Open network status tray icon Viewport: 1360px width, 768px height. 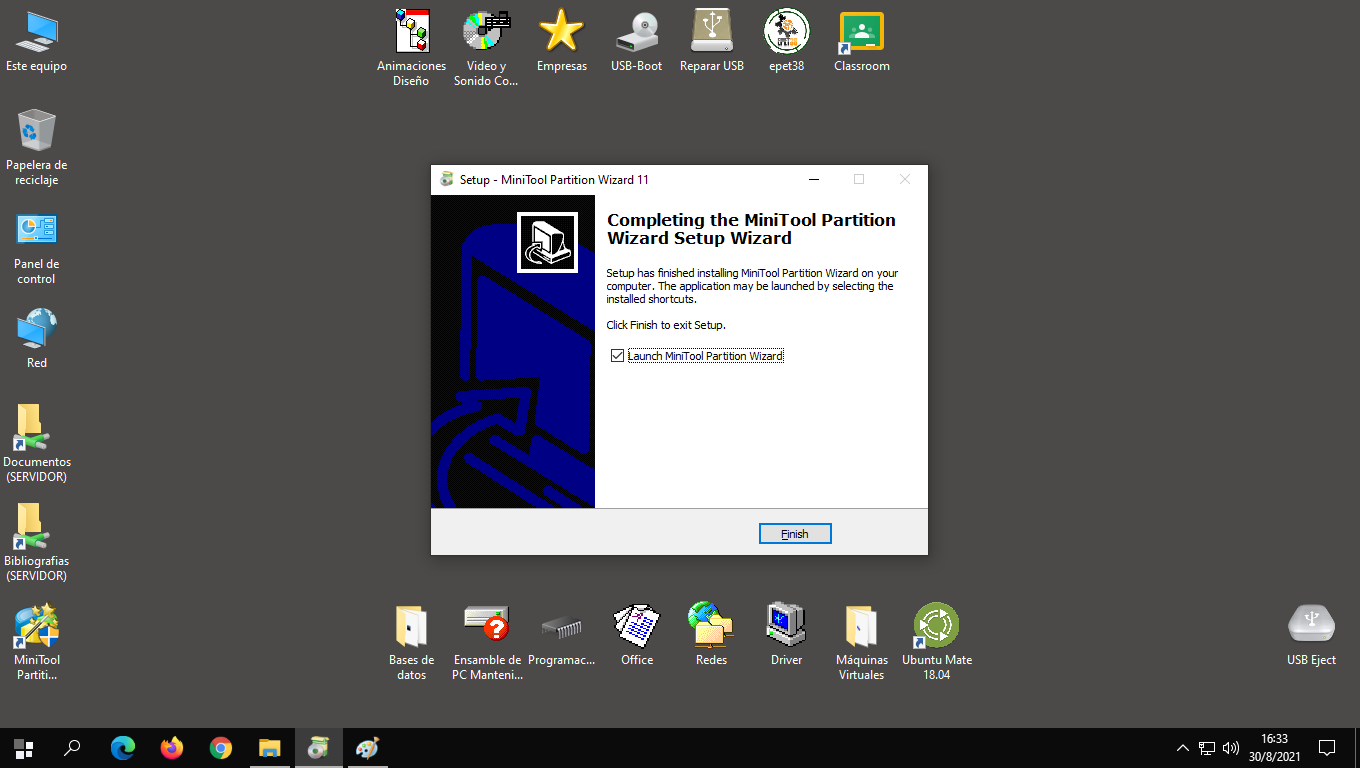point(1207,748)
